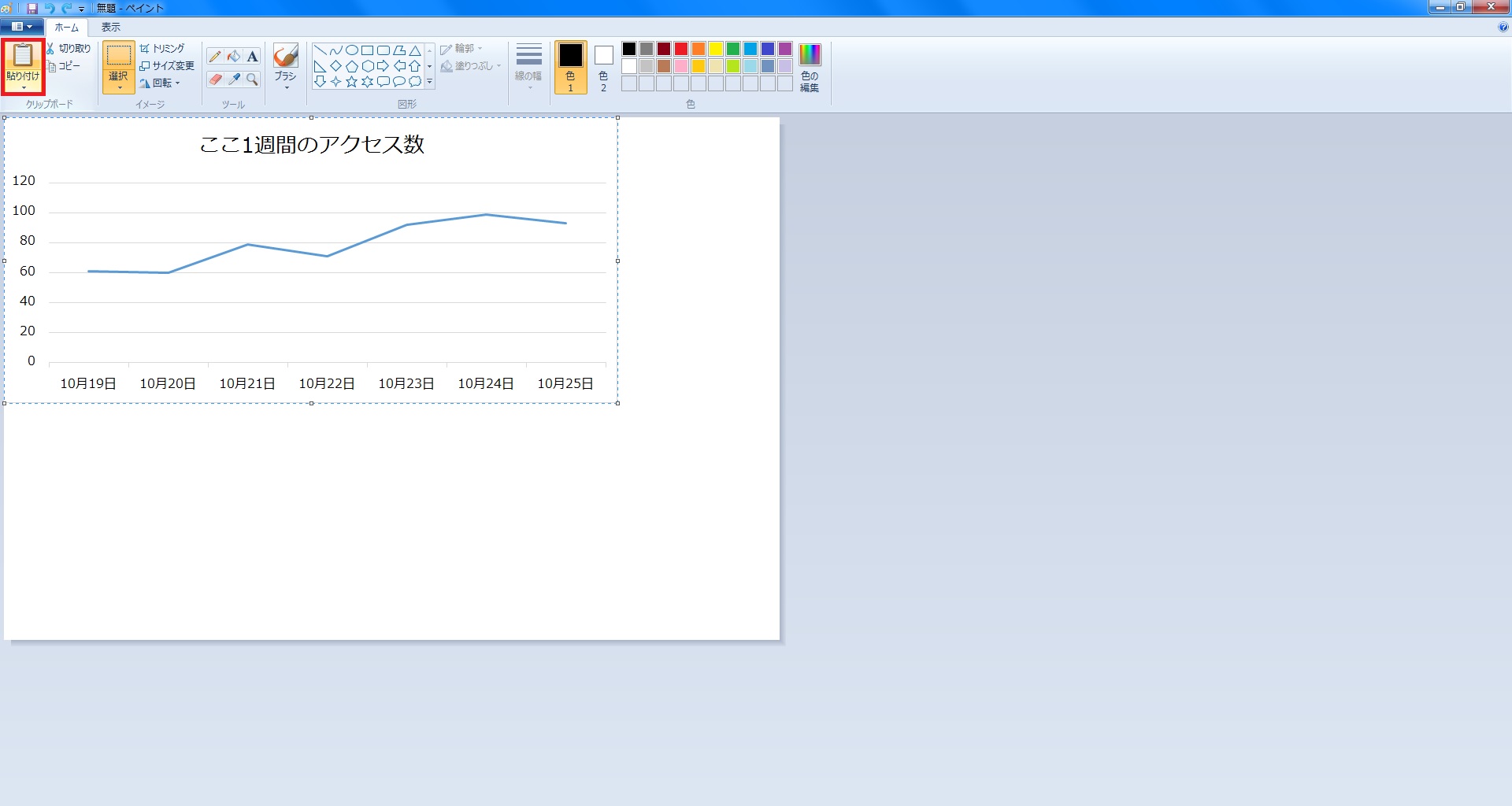1512x806 pixels.
Task: Select the Five-point star shape
Action: [352, 81]
